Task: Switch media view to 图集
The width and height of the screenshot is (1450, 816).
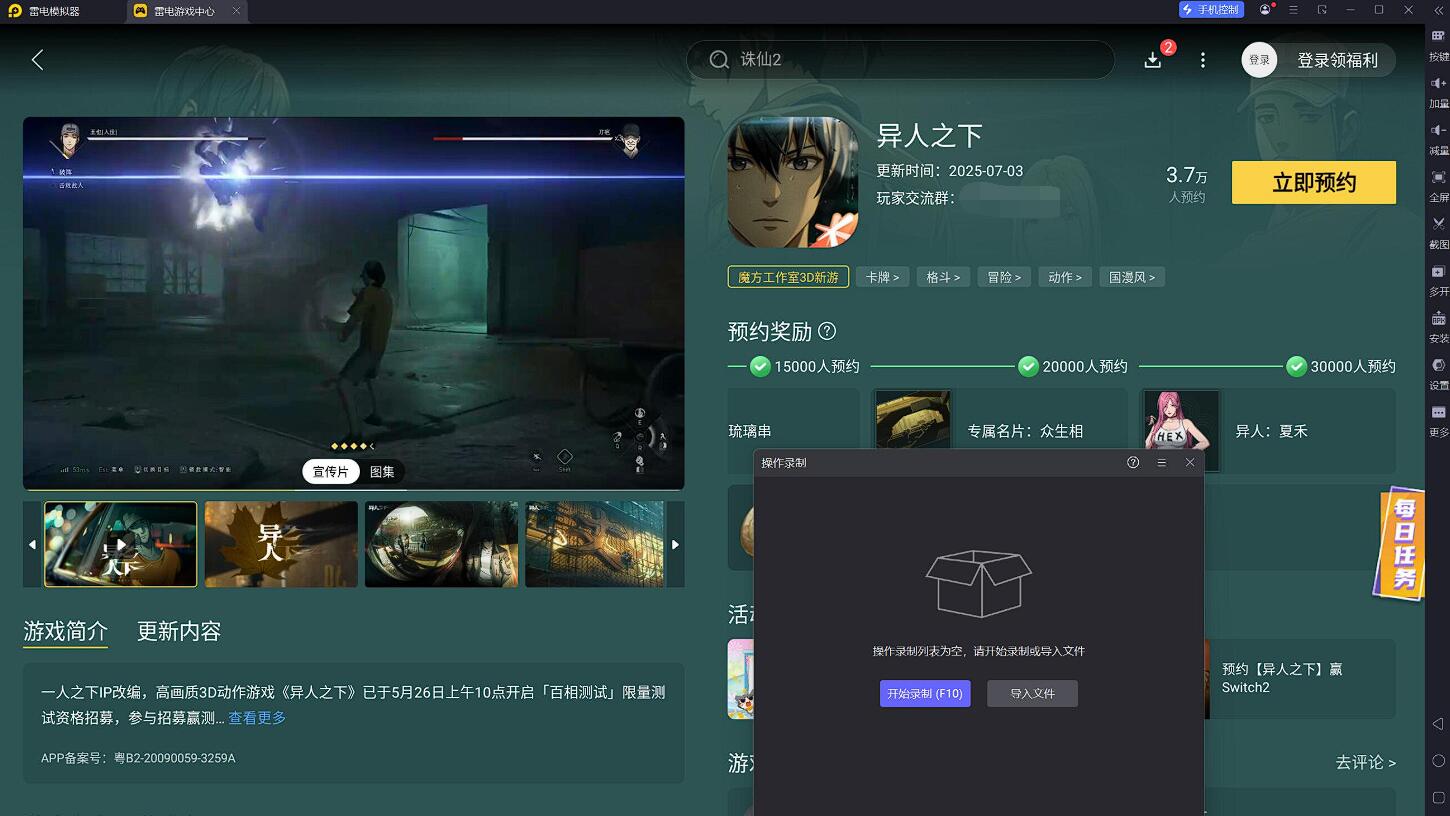Action: click(x=382, y=471)
